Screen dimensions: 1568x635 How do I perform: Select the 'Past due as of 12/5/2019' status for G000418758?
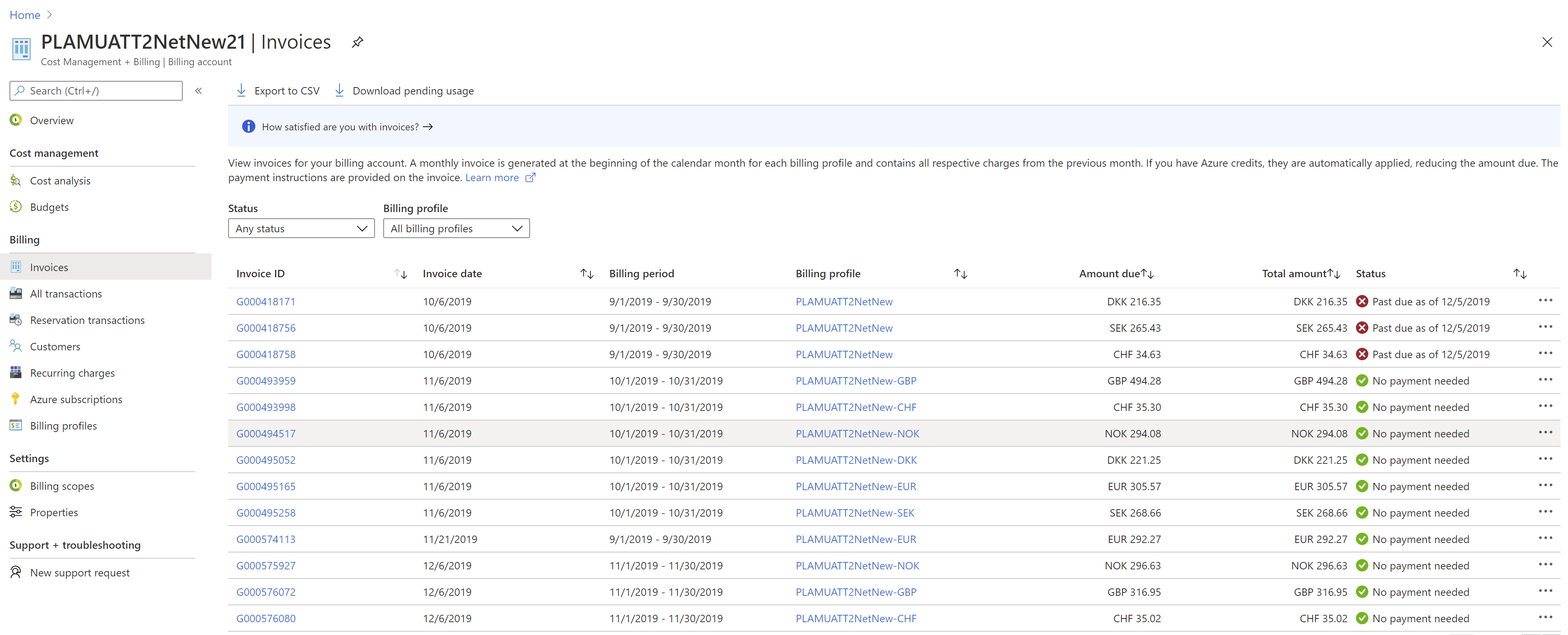1431,354
